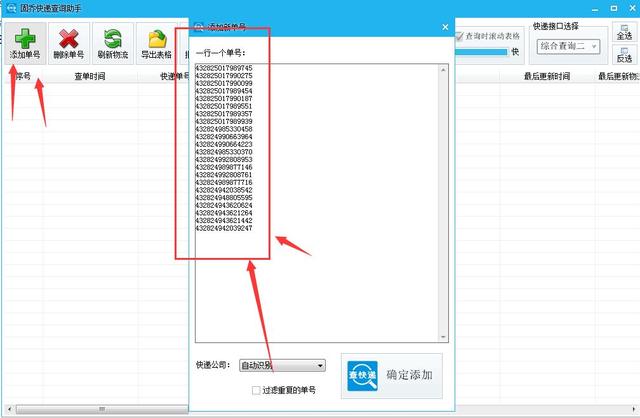Click the 最后更新时间 column header

click(547, 76)
